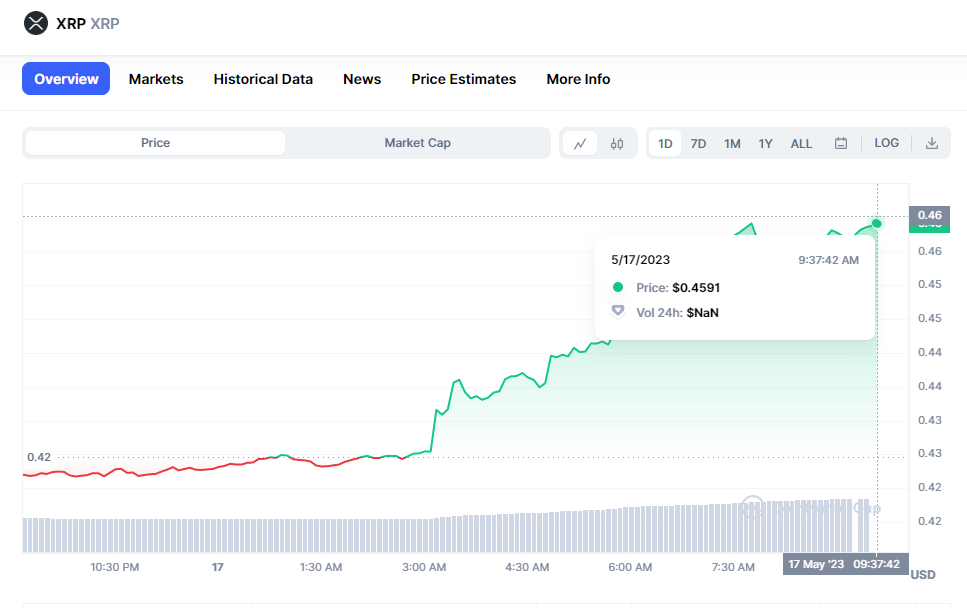Click the XRP coin logo icon
Image resolution: width=967 pixels, height=608 pixels.
(36, 23)
